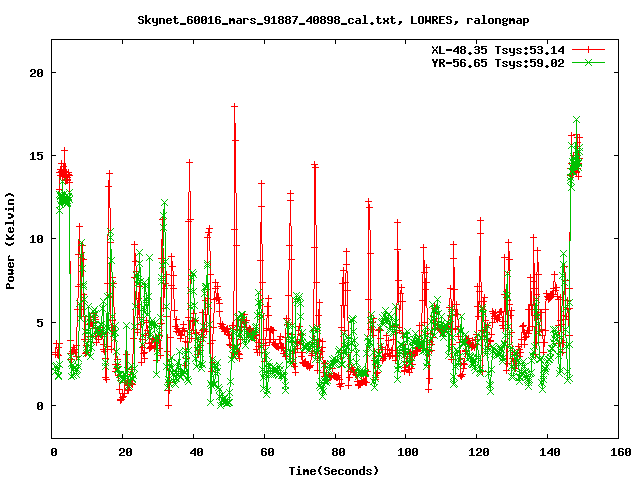
Task: Click the green peak near 17 Kelvin at plot end
Action: pos(576,120)
